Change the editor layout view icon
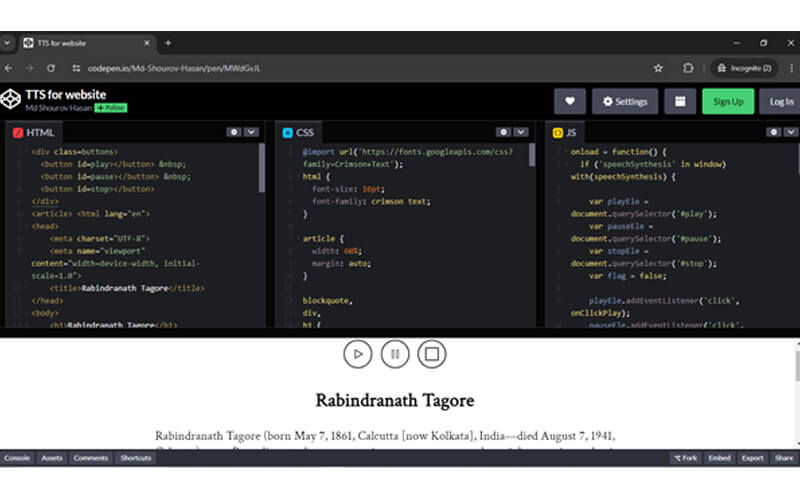The width and height of the screenshot is (800, 500). (680, 101)
